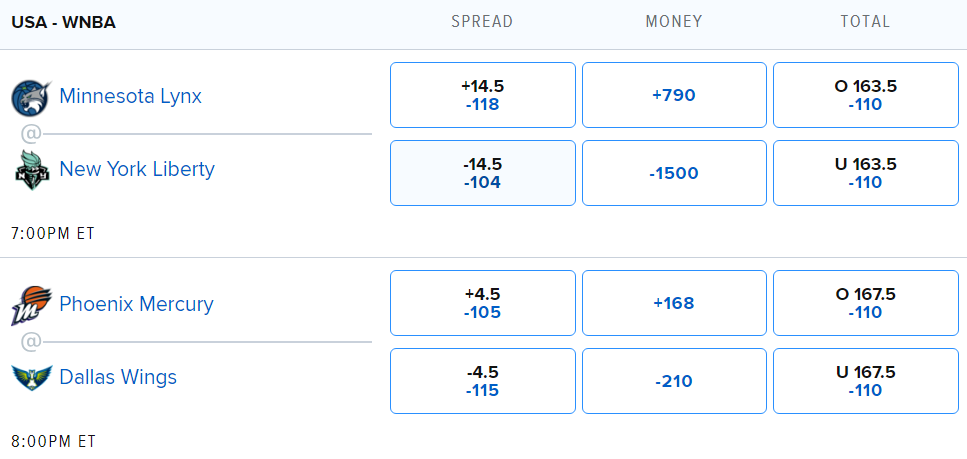
Task: Pick Phoenix Mercury +168 moneyline
Action: [x=674, y=303]
